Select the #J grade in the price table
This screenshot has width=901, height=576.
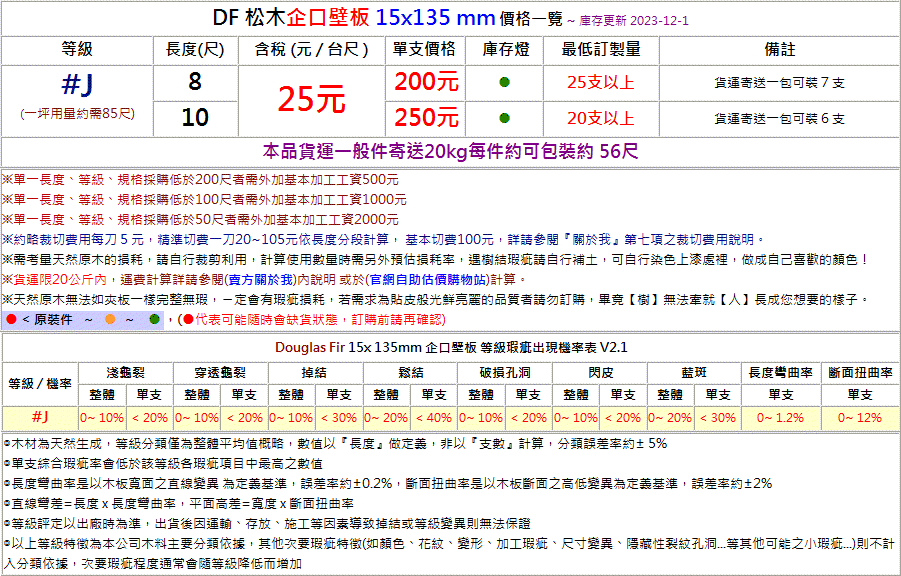click(77, 84)
